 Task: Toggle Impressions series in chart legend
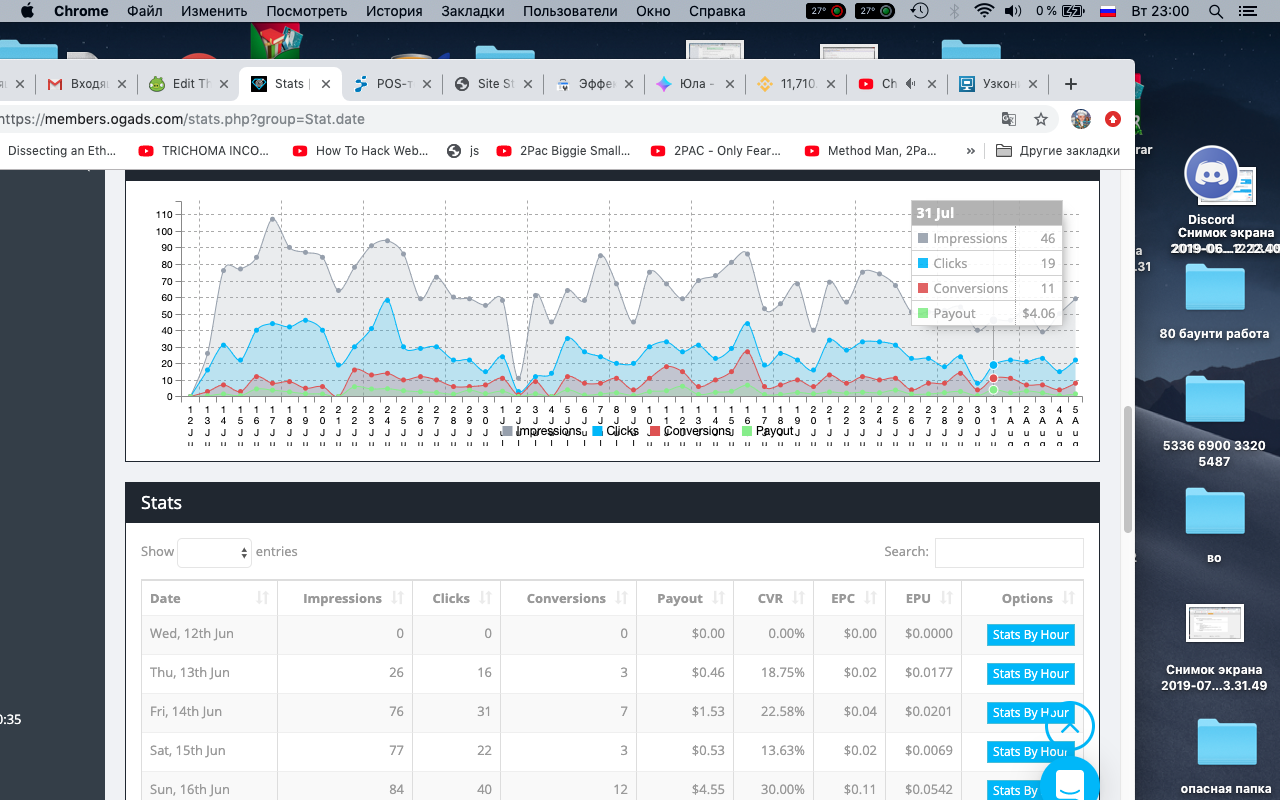click(548, 431)
